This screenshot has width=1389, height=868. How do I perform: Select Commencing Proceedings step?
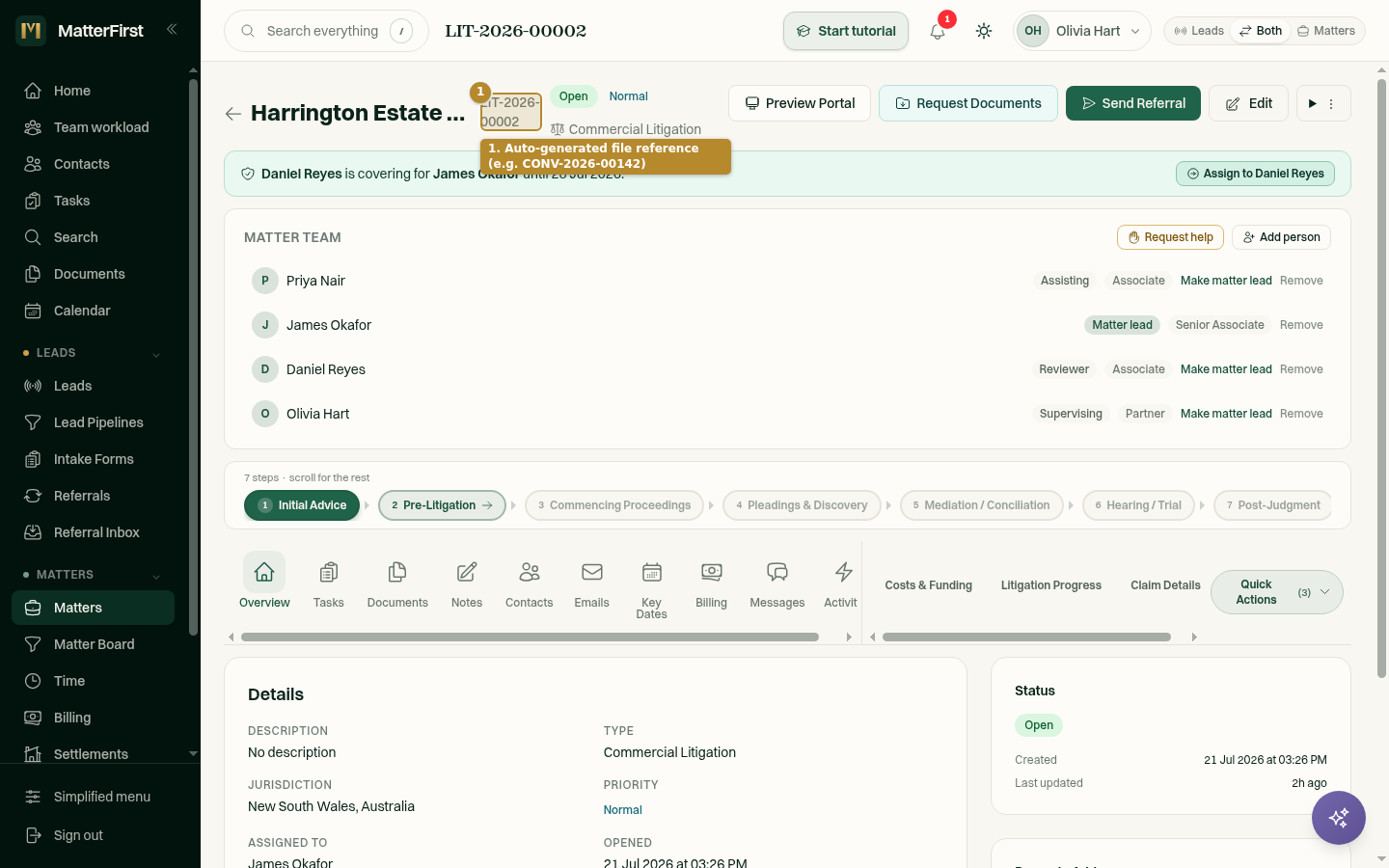coord(614,505)
